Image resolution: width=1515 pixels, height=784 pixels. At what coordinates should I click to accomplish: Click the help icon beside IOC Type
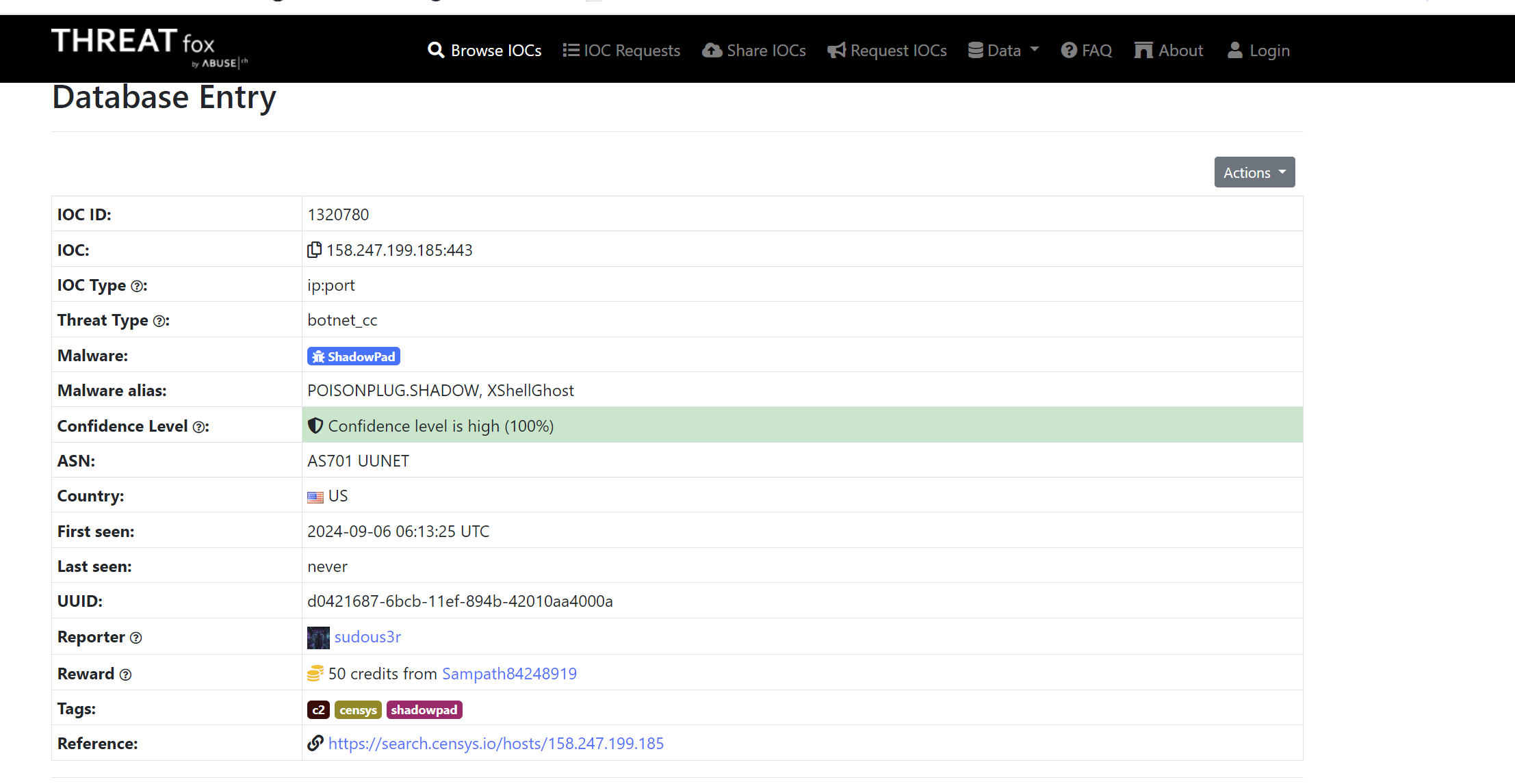(137, 286)
